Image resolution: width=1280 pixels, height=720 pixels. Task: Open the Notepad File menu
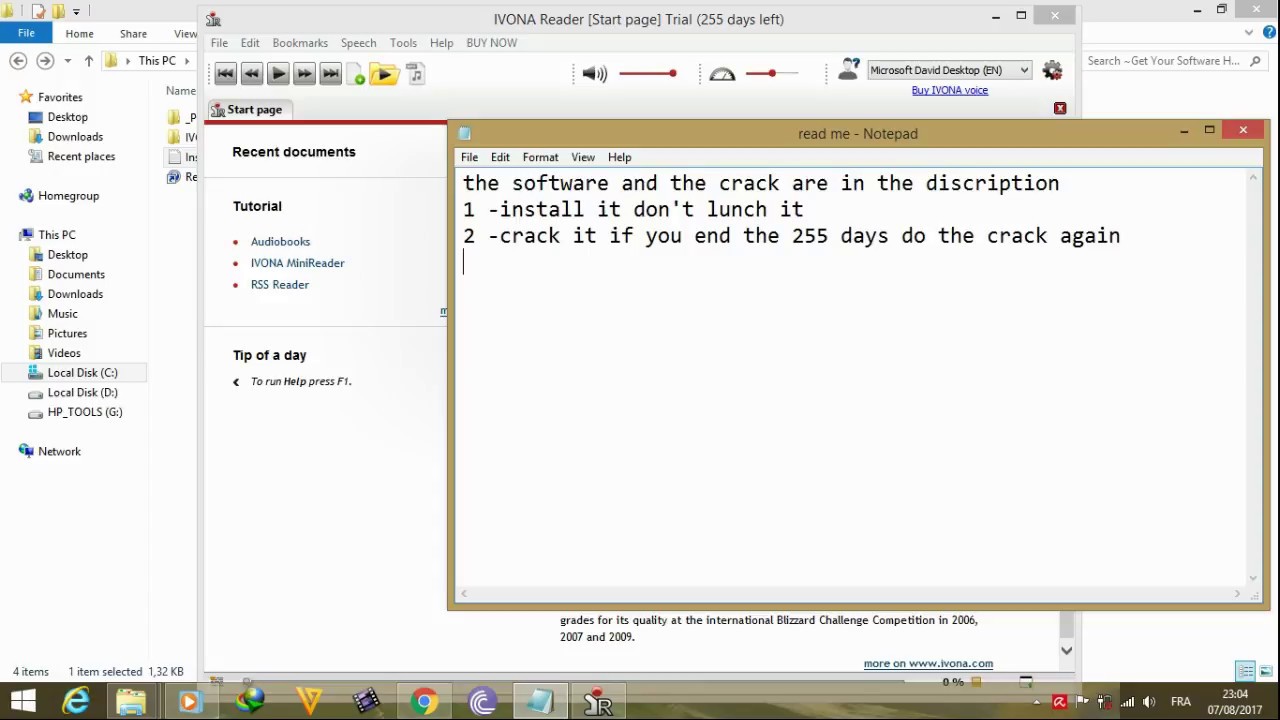(469, 157)
